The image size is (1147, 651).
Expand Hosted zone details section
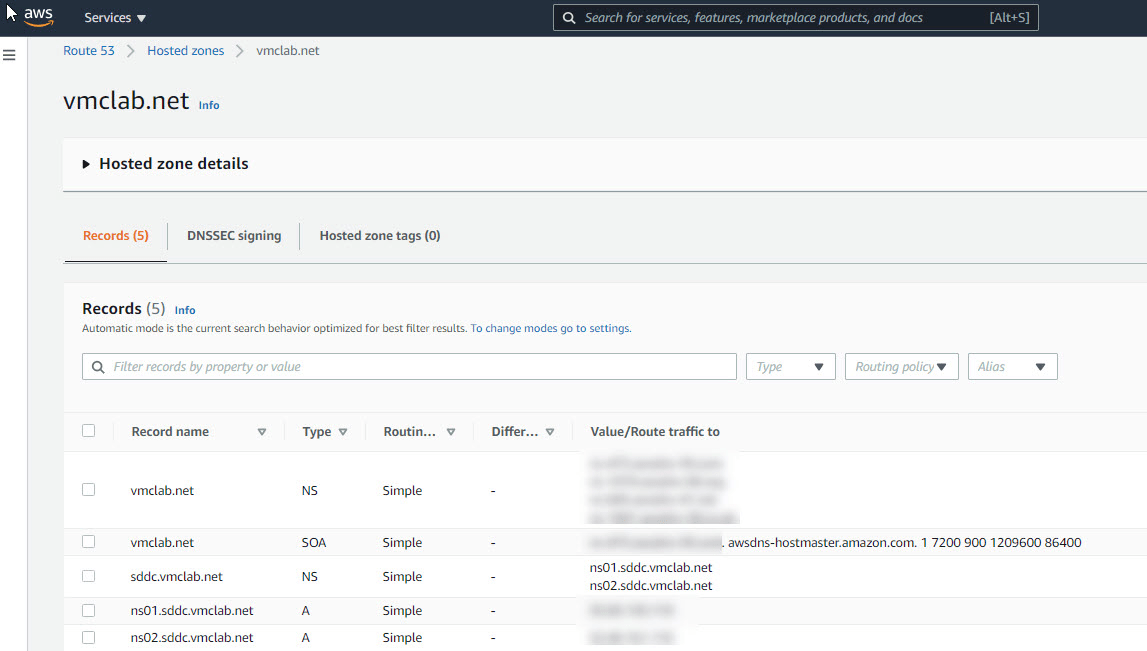86,164
